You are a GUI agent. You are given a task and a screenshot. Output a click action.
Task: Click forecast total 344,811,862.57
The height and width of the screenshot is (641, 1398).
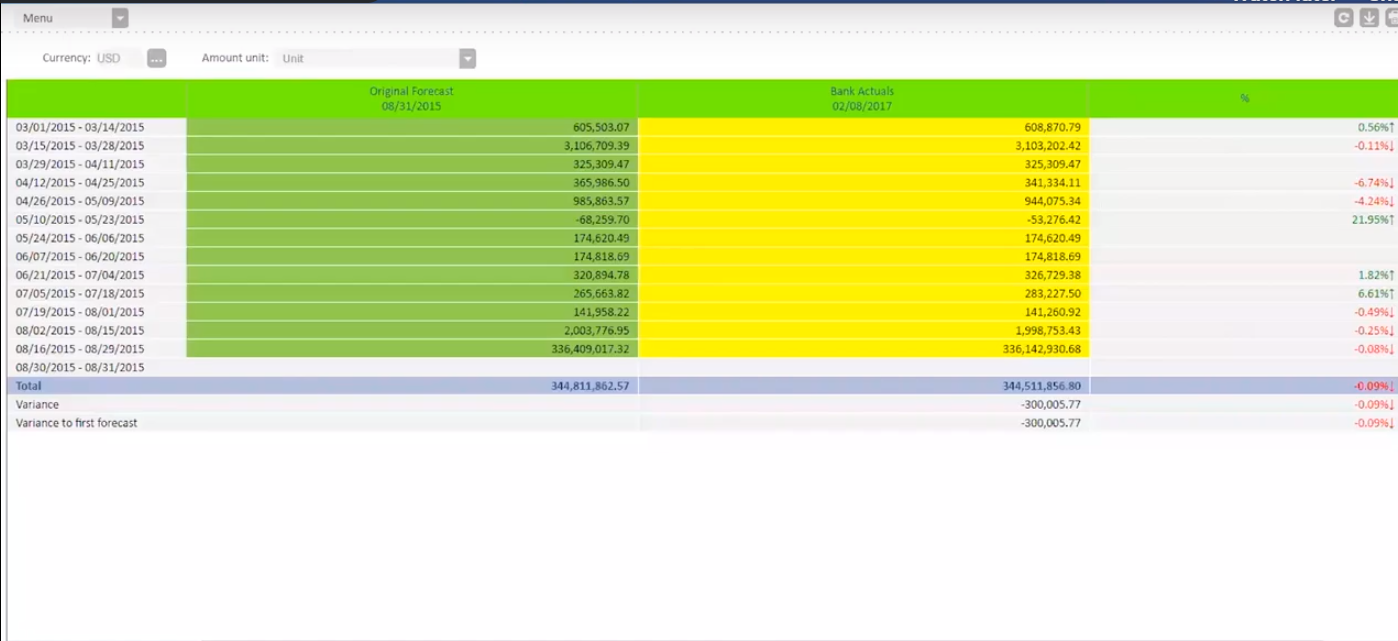(590, 386)
